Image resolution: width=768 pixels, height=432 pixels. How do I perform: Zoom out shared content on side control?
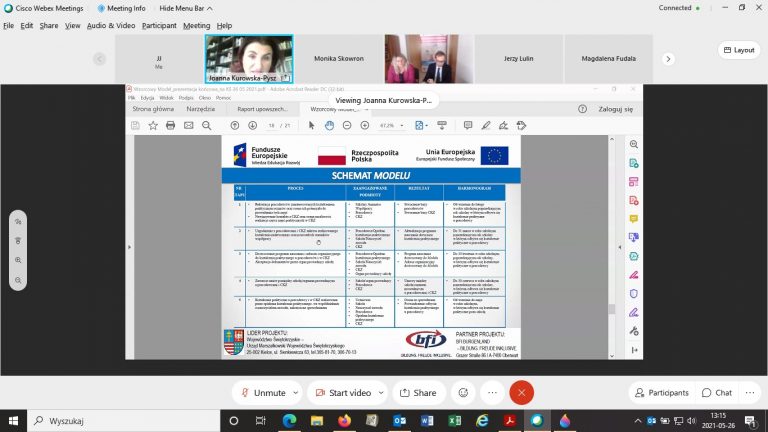point(18,280)
